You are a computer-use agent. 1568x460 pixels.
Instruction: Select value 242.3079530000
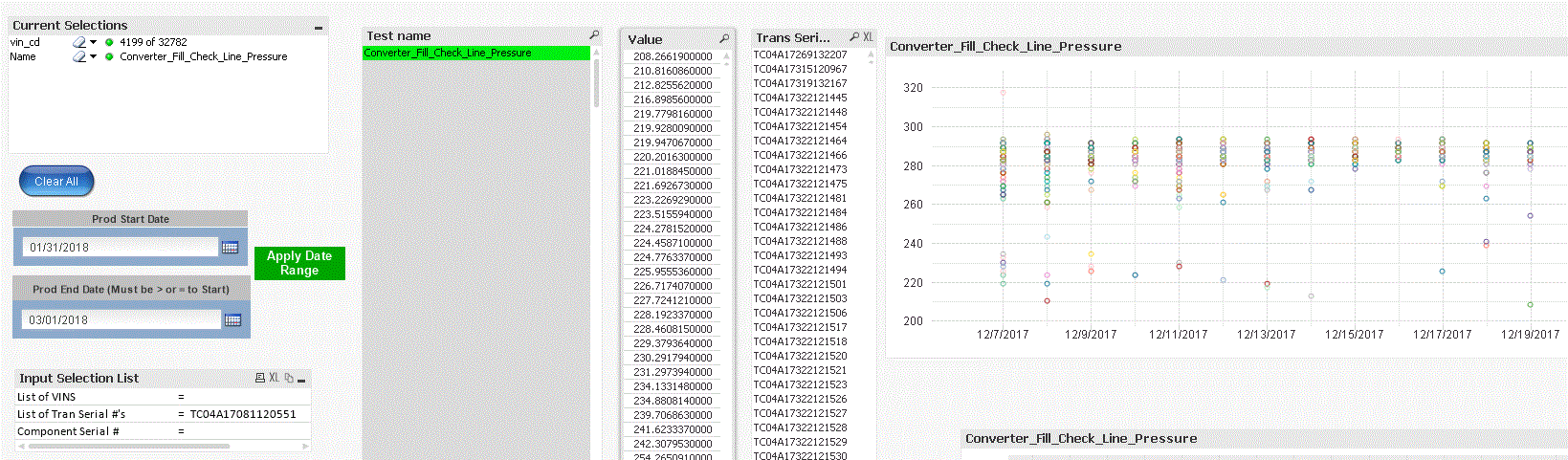coord(673,444)
